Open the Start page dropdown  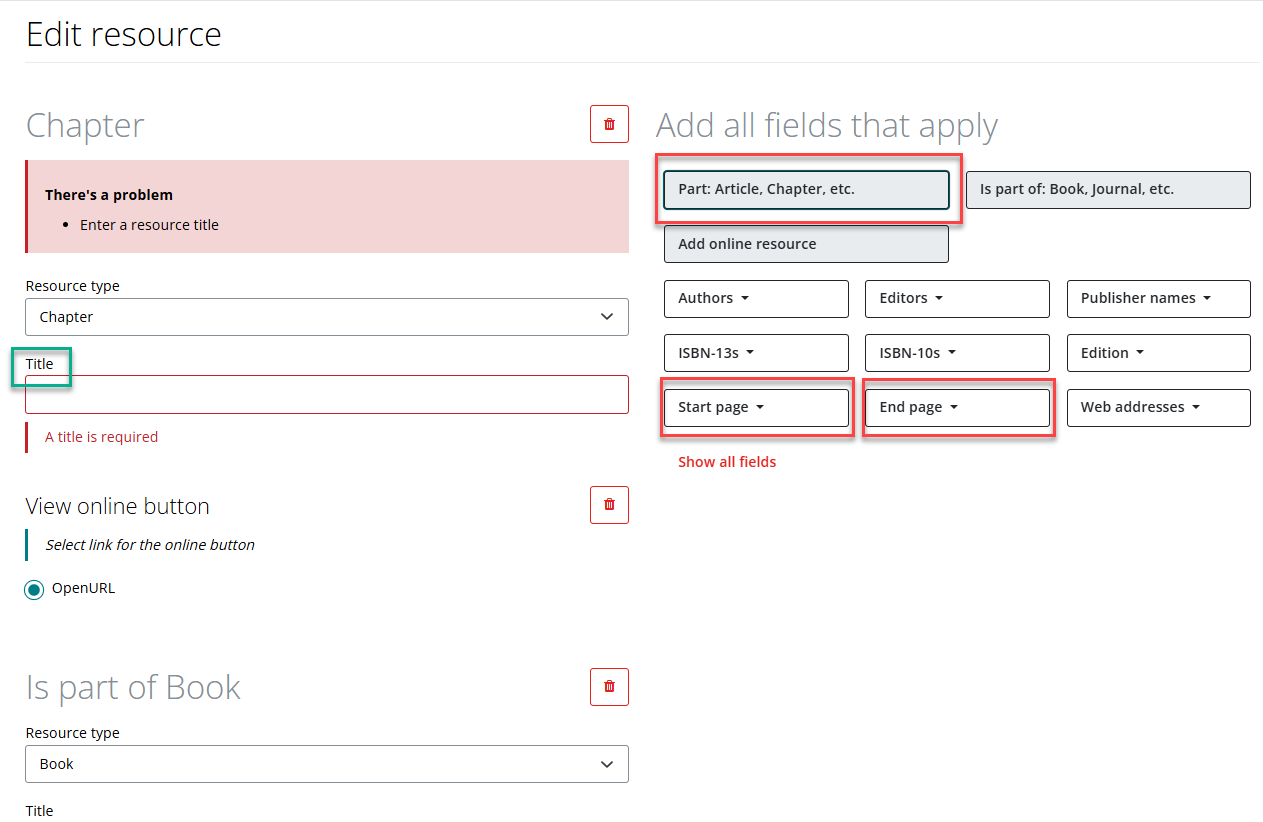click(x=756, y=407)
